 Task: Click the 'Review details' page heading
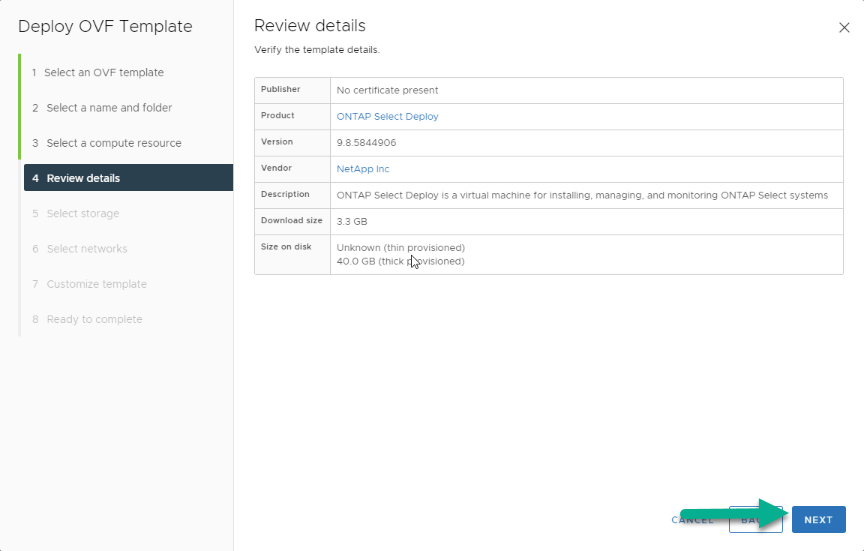point(310,25)
